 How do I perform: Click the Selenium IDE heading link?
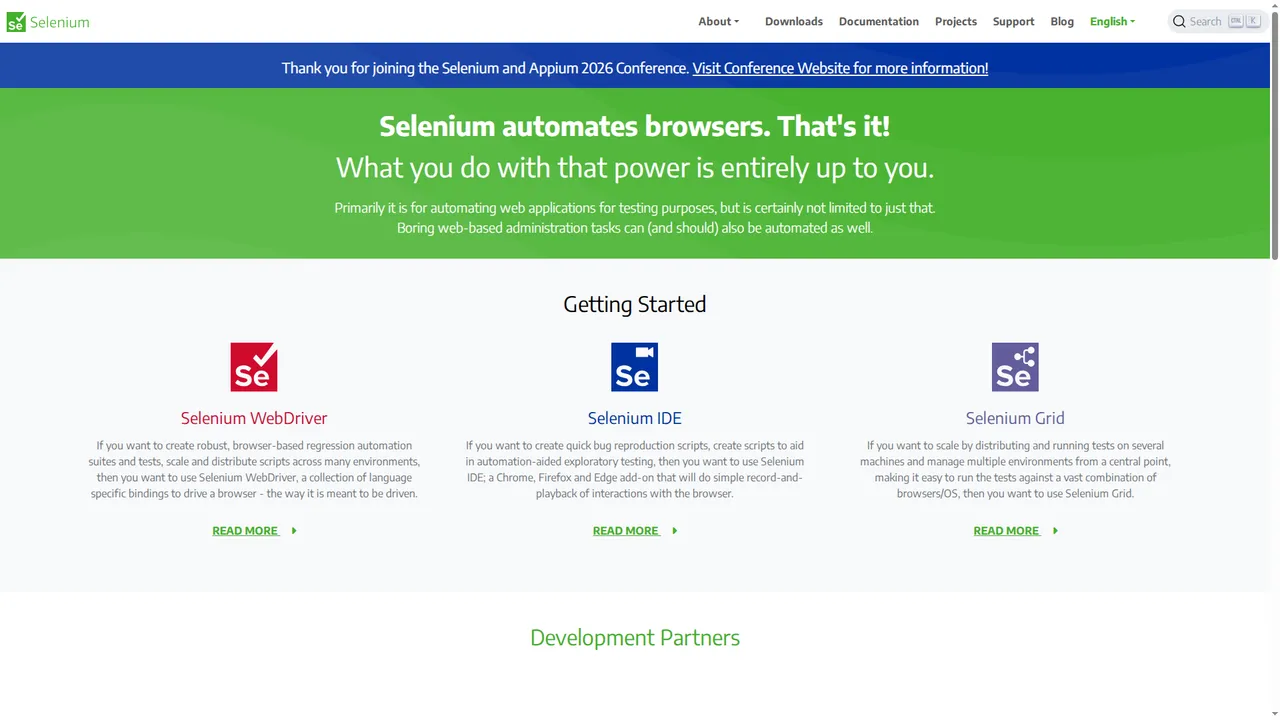tap(635, 418)
